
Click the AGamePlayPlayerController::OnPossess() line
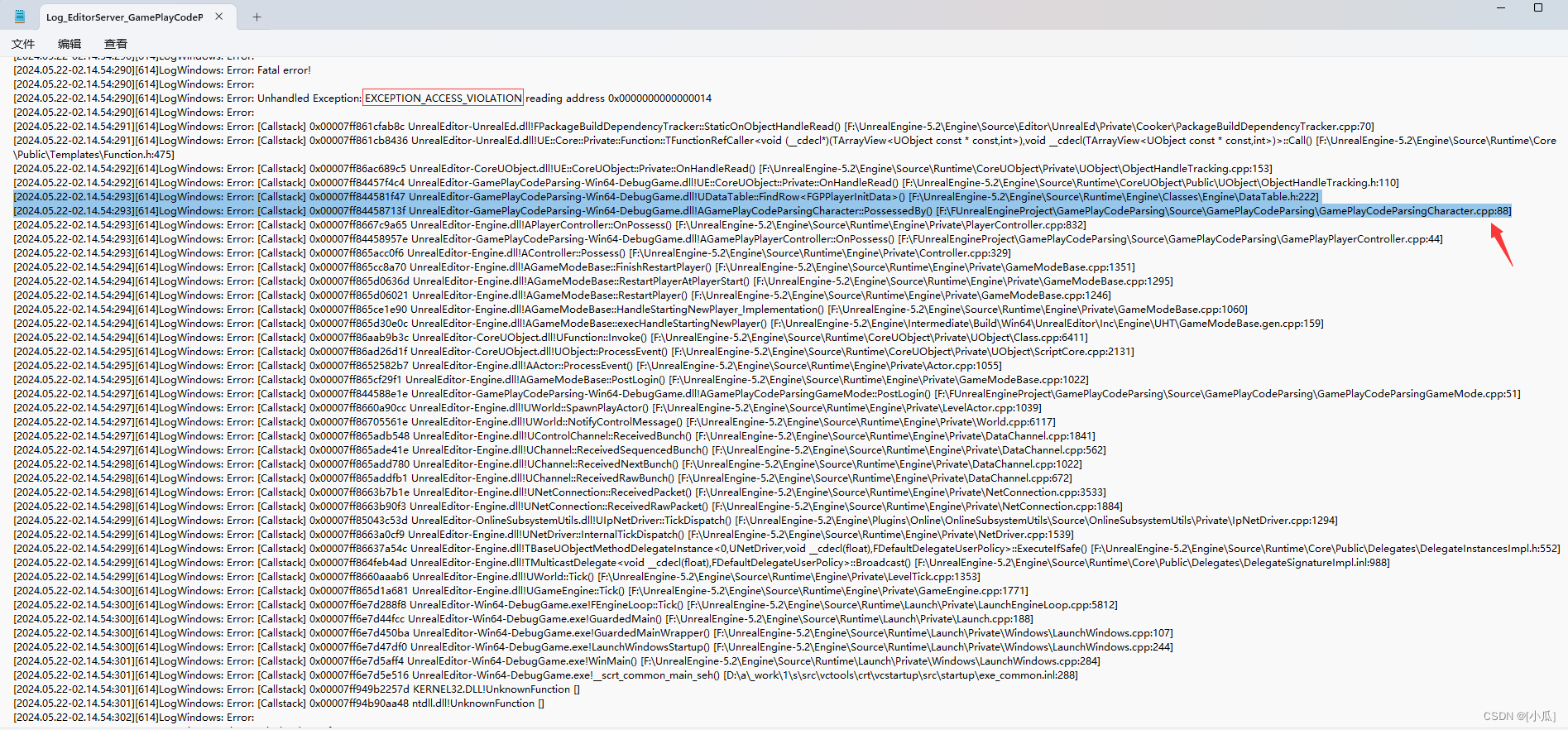coord(728,239)
